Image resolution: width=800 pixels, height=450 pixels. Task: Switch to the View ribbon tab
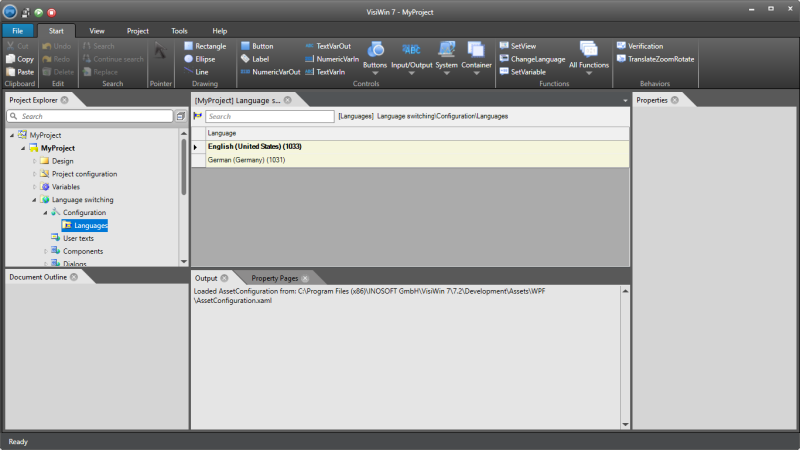(x=97, y=31)
